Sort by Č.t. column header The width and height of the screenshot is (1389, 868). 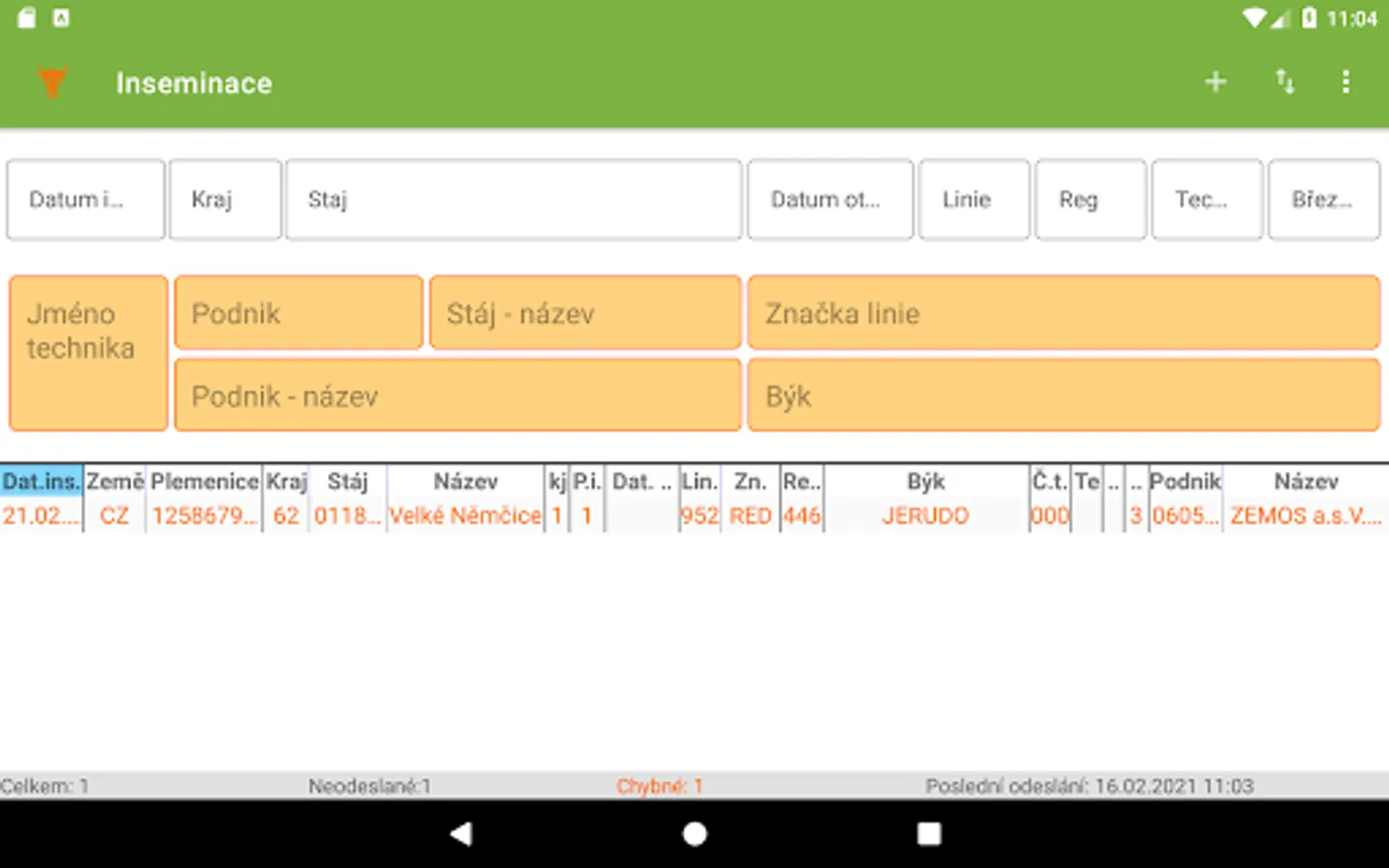(1049, 481)
